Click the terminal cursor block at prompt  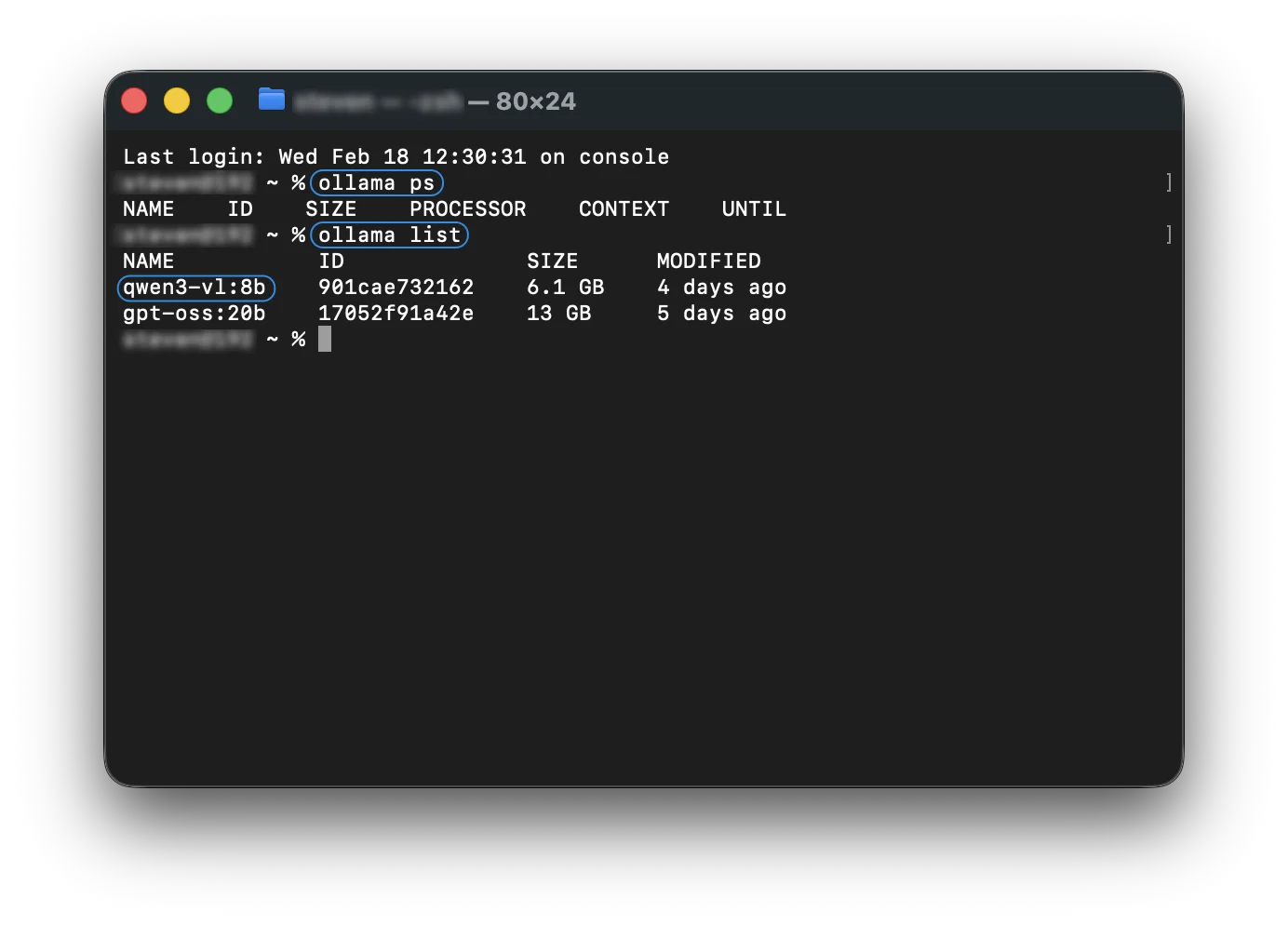coord(325,339)
